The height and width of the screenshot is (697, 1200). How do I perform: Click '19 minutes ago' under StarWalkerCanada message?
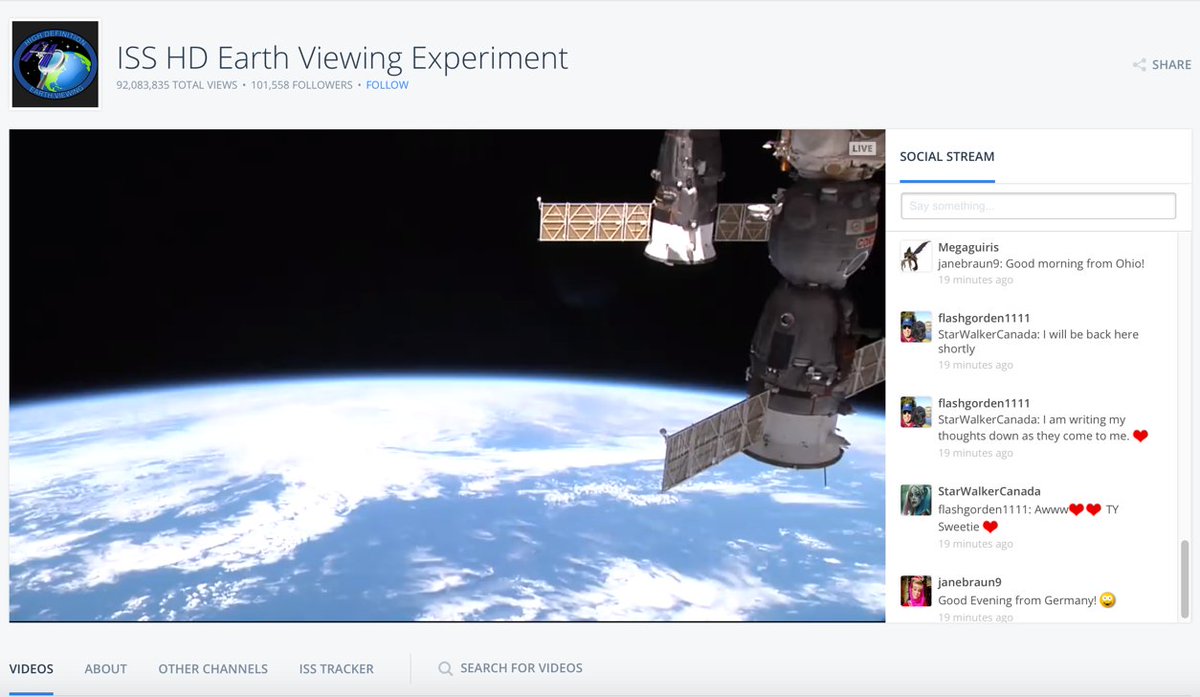click(975, 544)
